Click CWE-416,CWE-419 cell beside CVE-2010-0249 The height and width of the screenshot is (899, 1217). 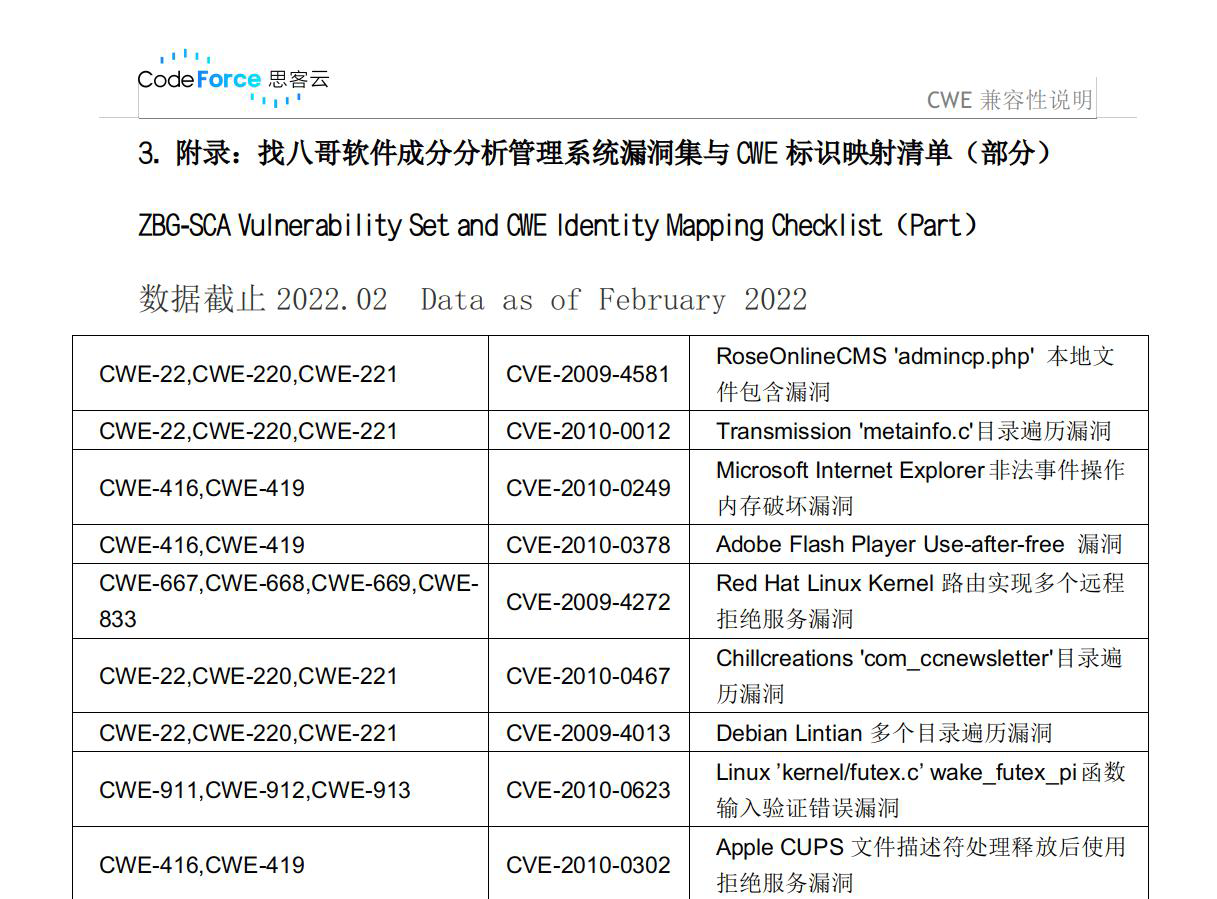click(x=280, y=487)
